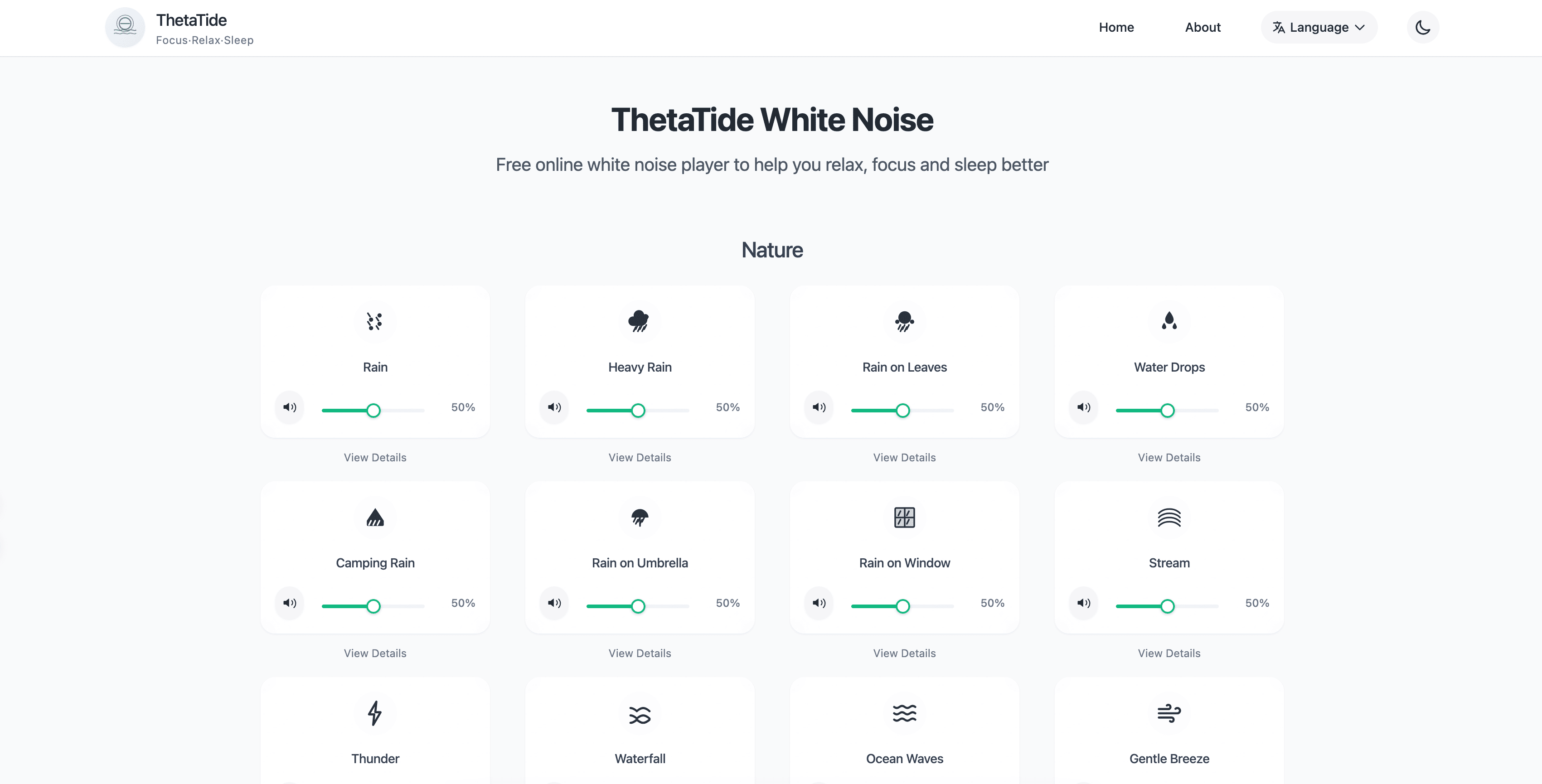Play the Rain sound icon
1542x784 pixels.
(375, 321)
